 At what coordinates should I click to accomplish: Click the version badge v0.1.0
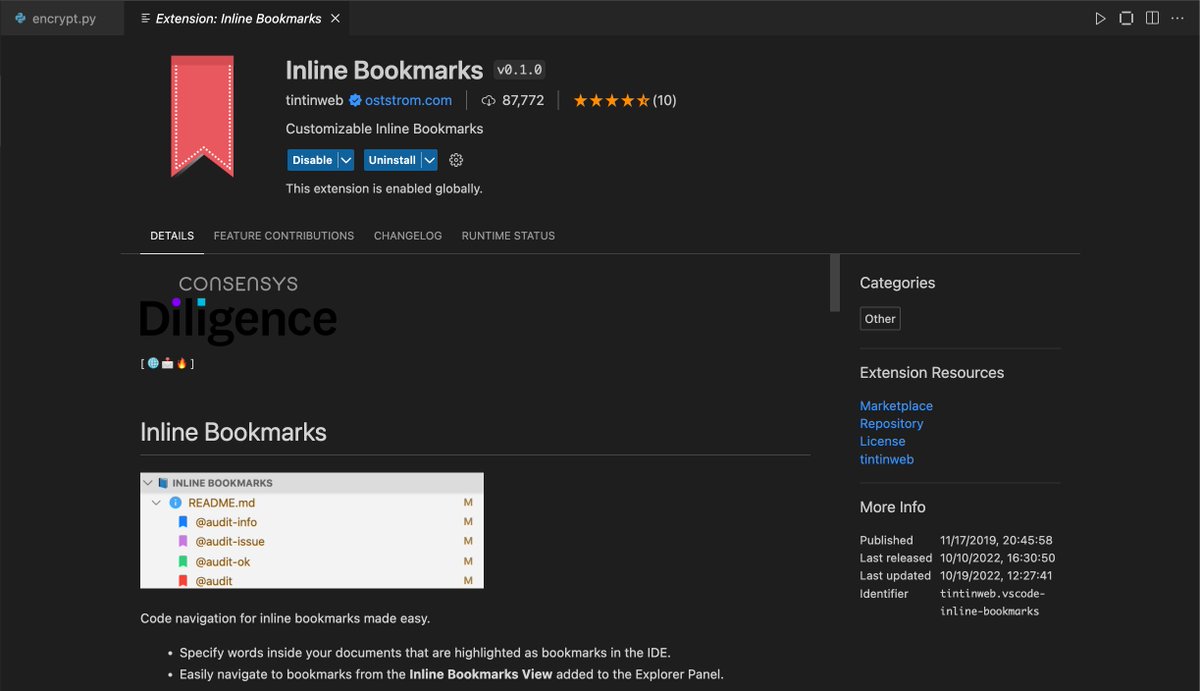pyautogui.click(x=519, y=70)
